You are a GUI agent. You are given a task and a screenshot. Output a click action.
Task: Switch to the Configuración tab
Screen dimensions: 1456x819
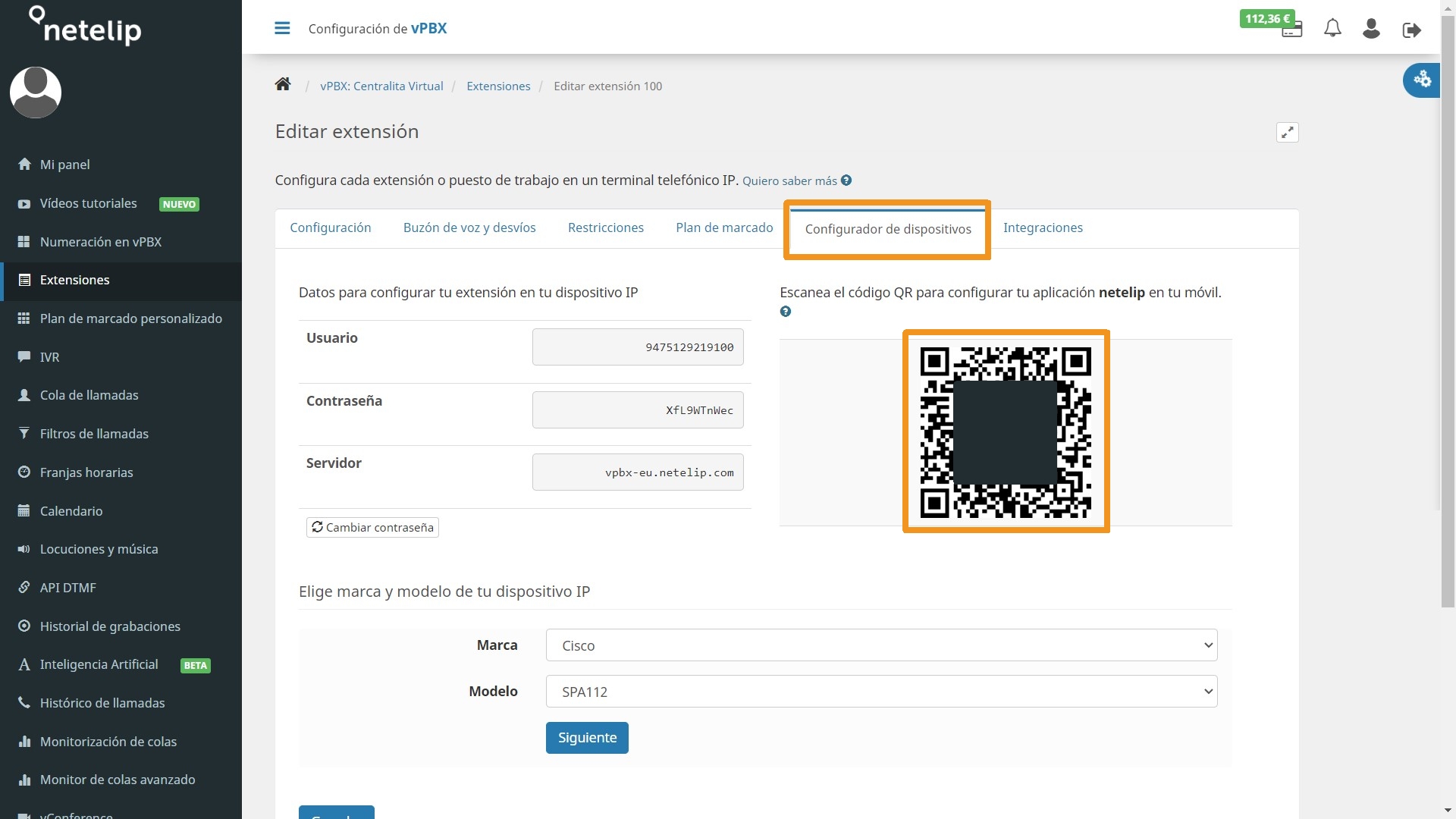(331, 227)
